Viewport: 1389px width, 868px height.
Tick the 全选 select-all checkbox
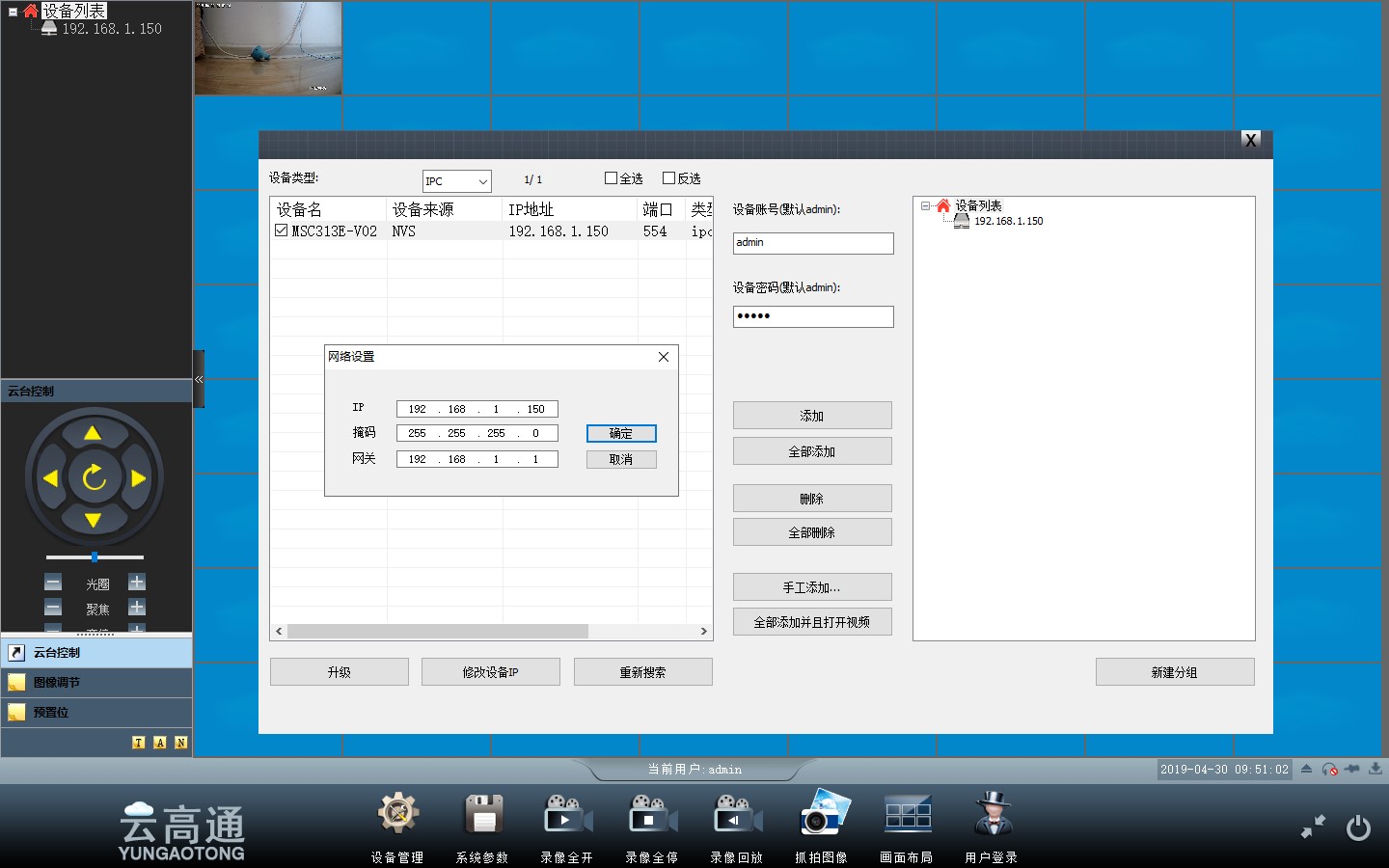click(x=611, y=178)
